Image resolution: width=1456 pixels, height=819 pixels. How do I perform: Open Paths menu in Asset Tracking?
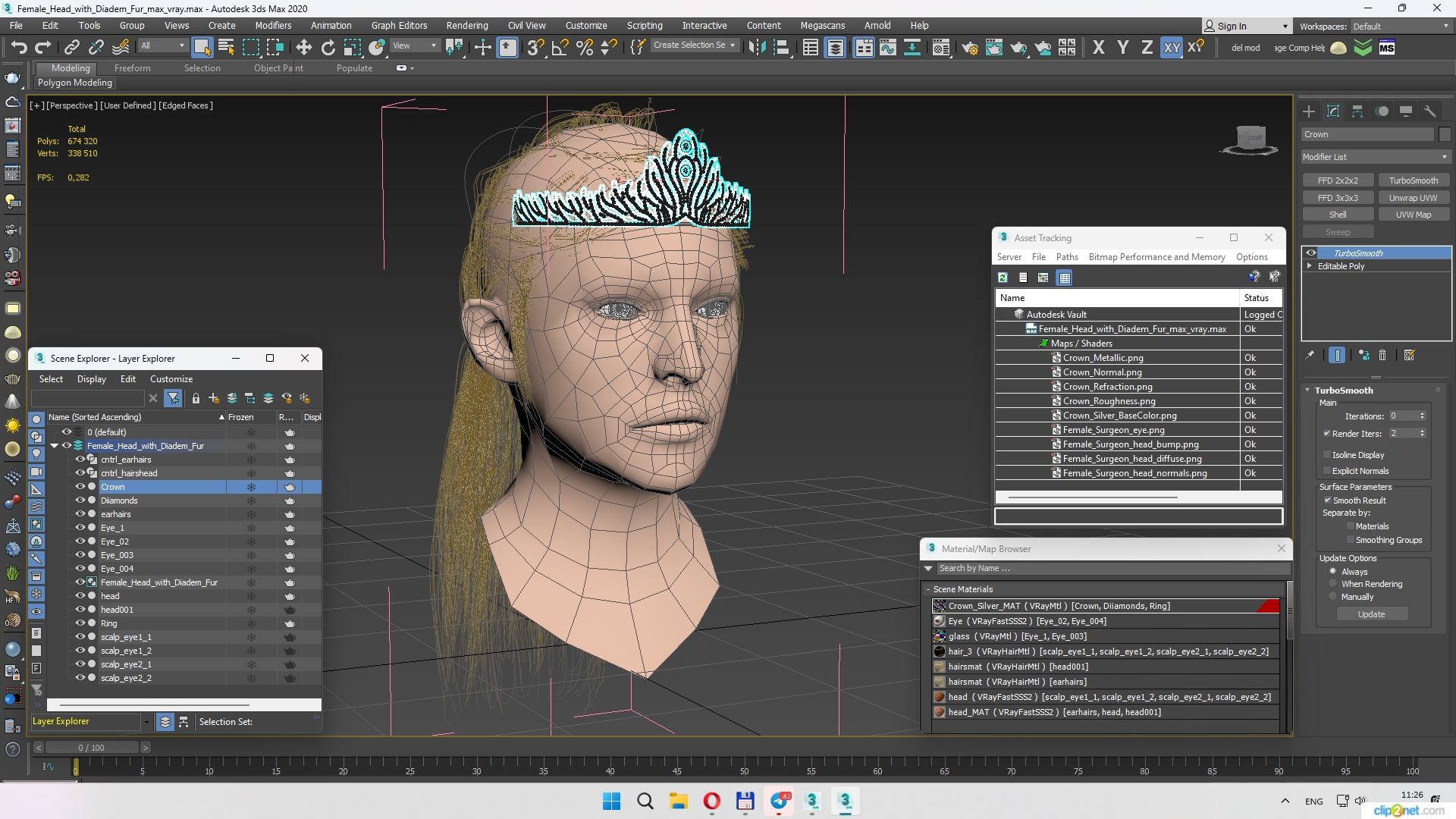point(1067,257)
